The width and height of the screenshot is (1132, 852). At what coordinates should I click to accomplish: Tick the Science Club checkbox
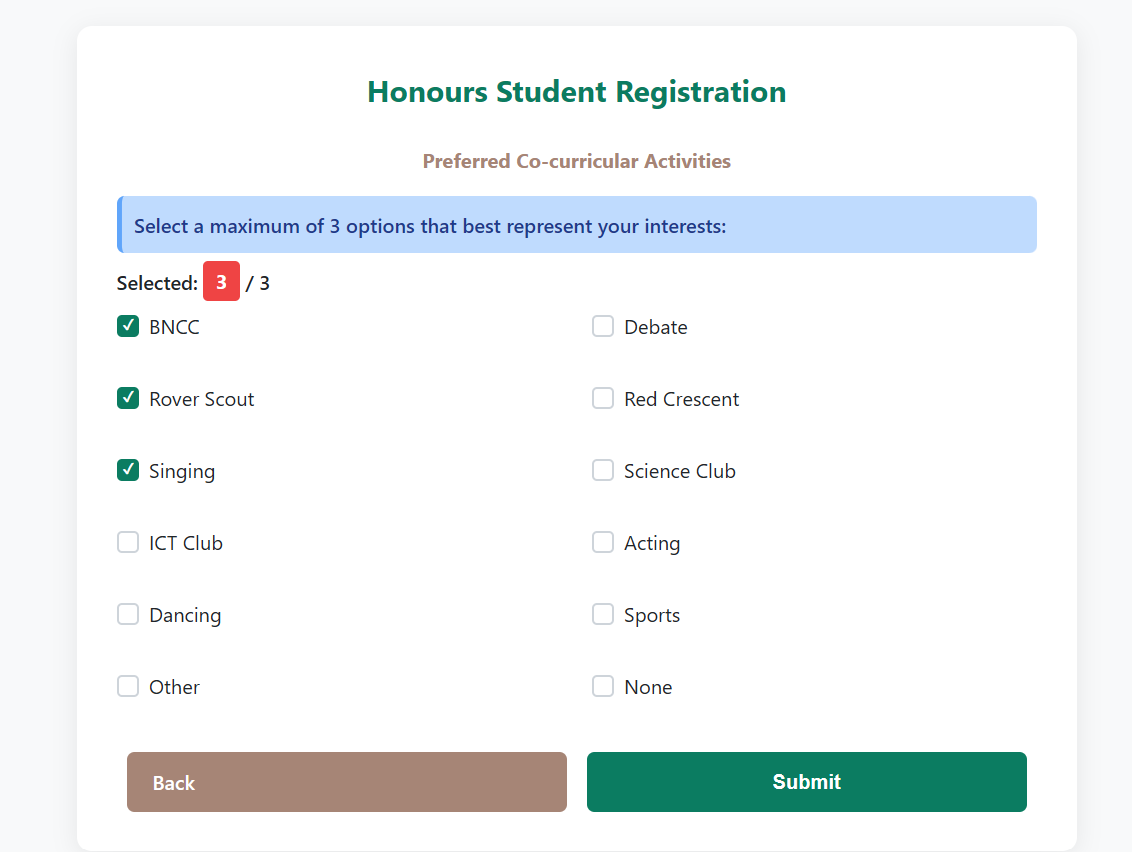(x=603, y=470)
